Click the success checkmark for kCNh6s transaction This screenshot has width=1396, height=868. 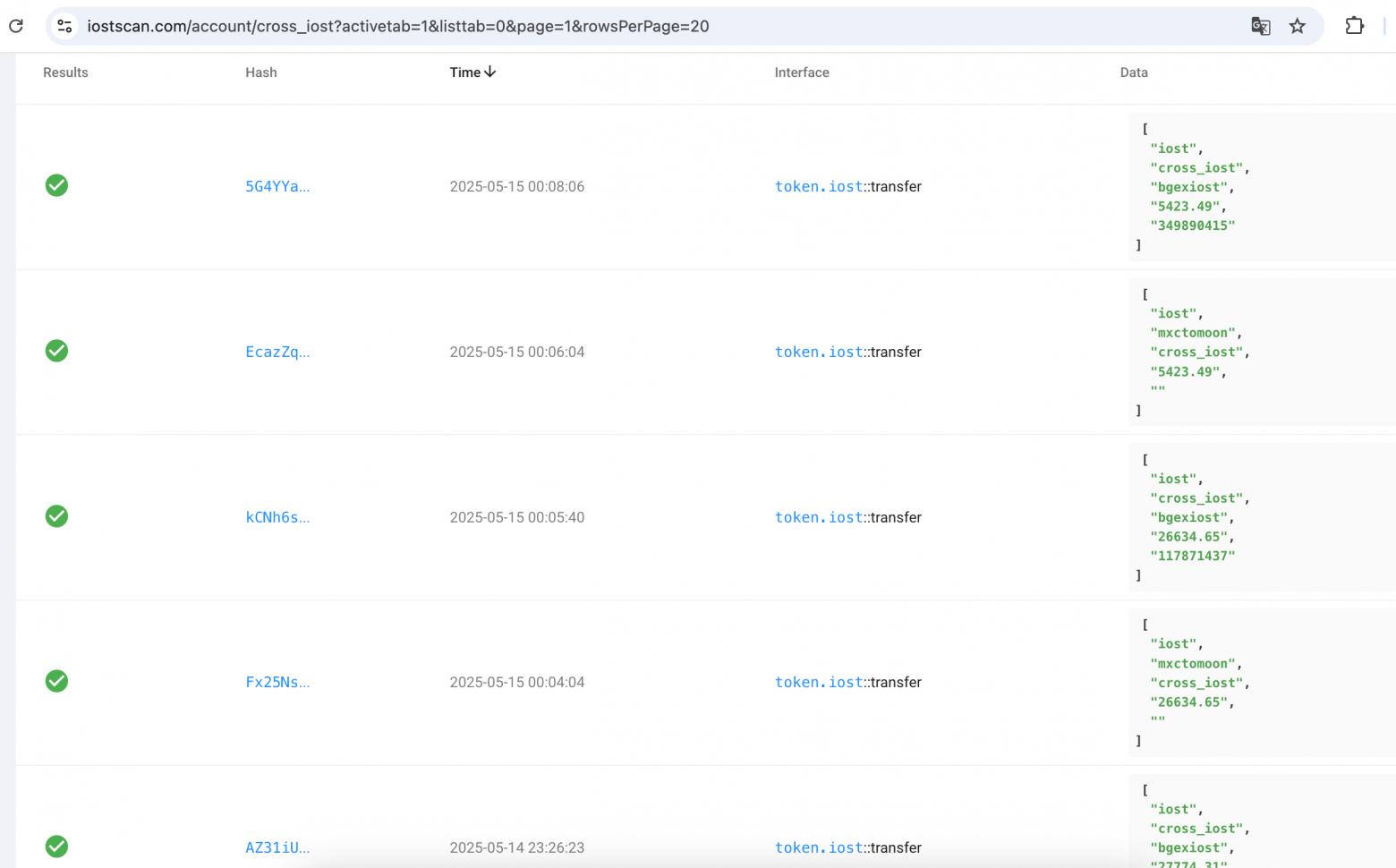(56, 516)
